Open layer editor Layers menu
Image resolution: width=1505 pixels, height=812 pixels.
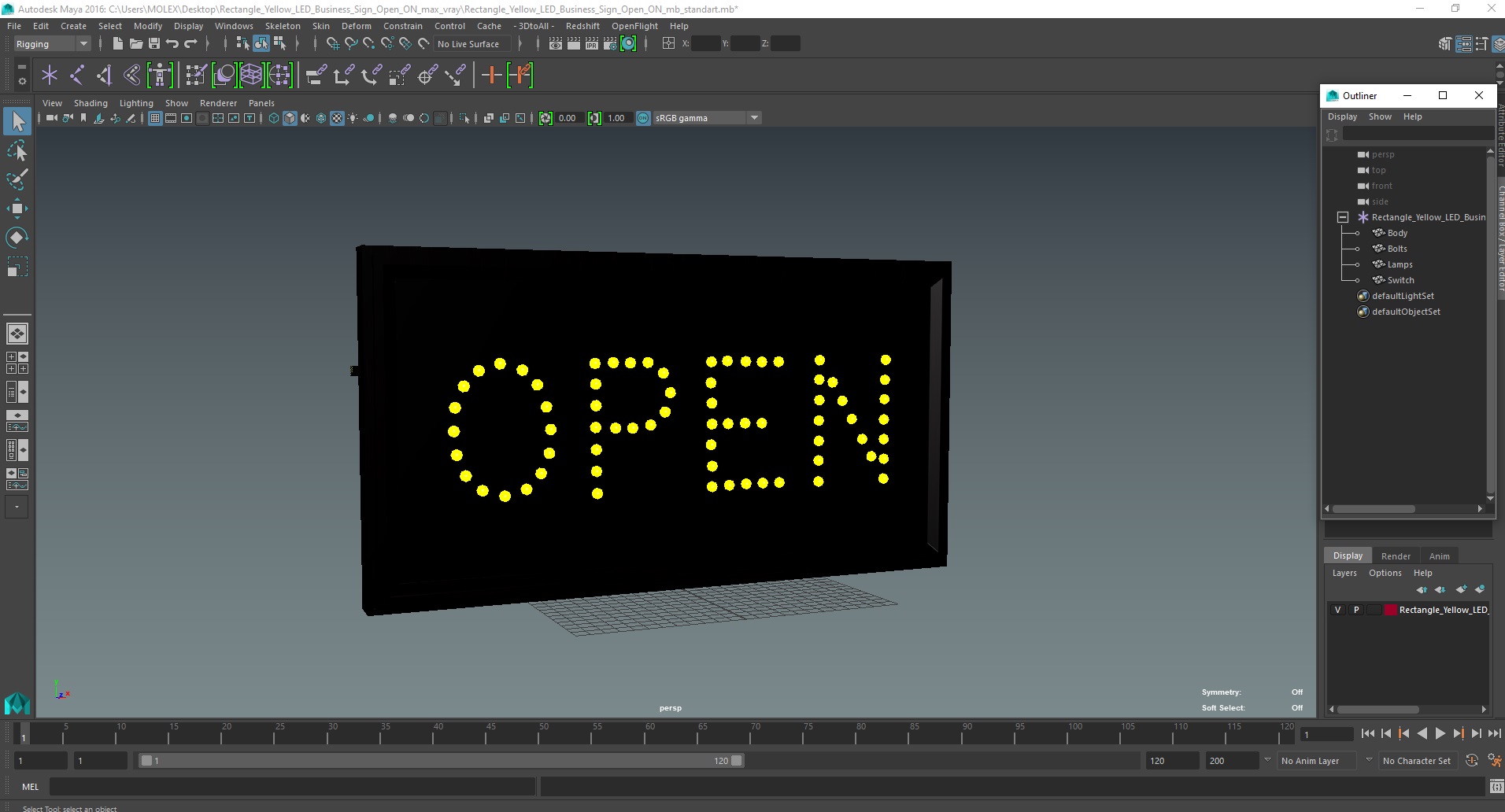[x=1344, y=573]
